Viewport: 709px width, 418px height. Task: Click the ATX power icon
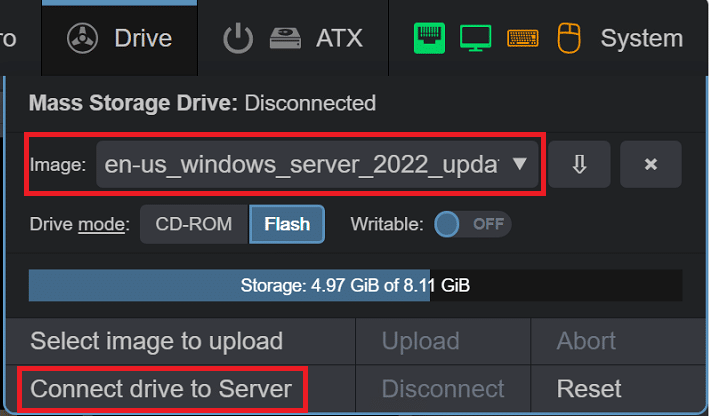(x=238, y=38)
